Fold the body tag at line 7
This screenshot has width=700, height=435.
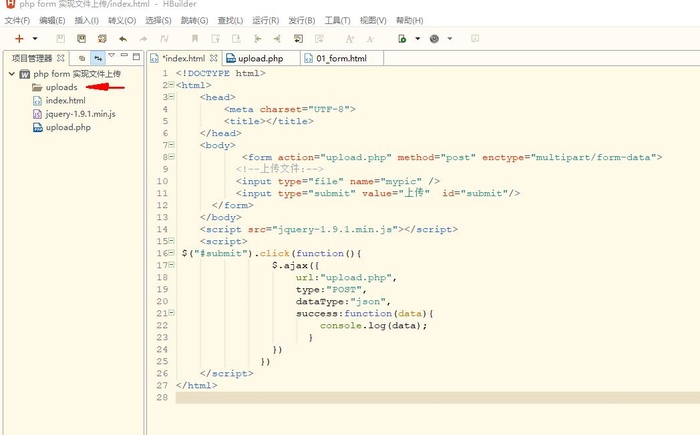click(171, 145)
